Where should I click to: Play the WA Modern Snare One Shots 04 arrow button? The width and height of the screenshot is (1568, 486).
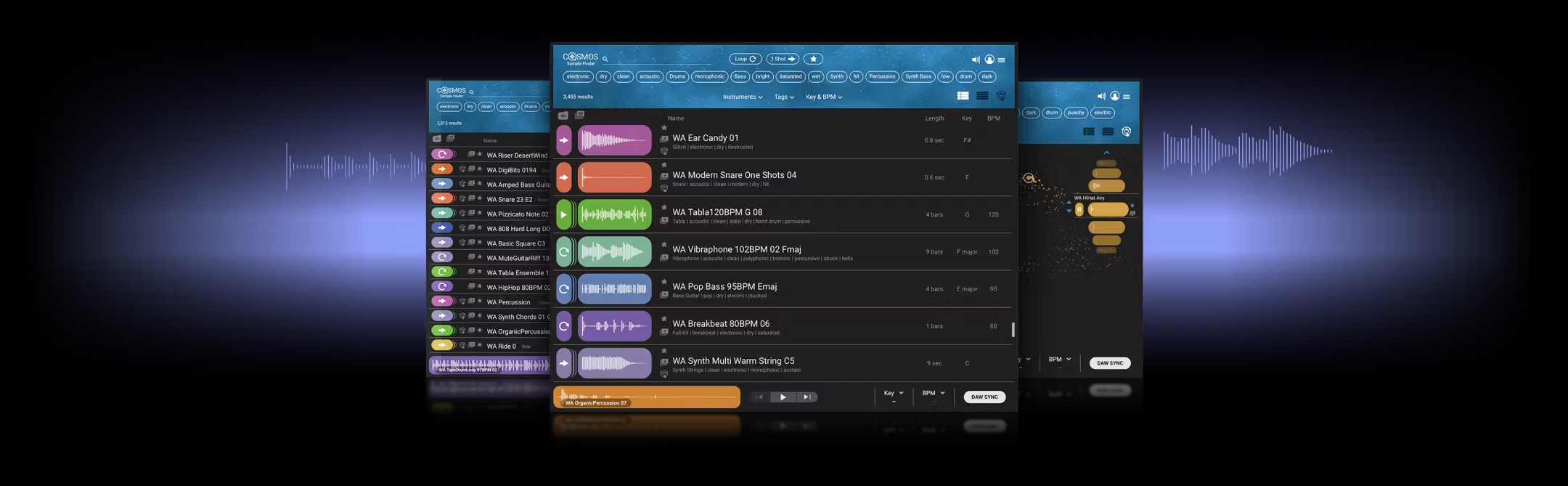pyautogui.click(x=564, y=177)
